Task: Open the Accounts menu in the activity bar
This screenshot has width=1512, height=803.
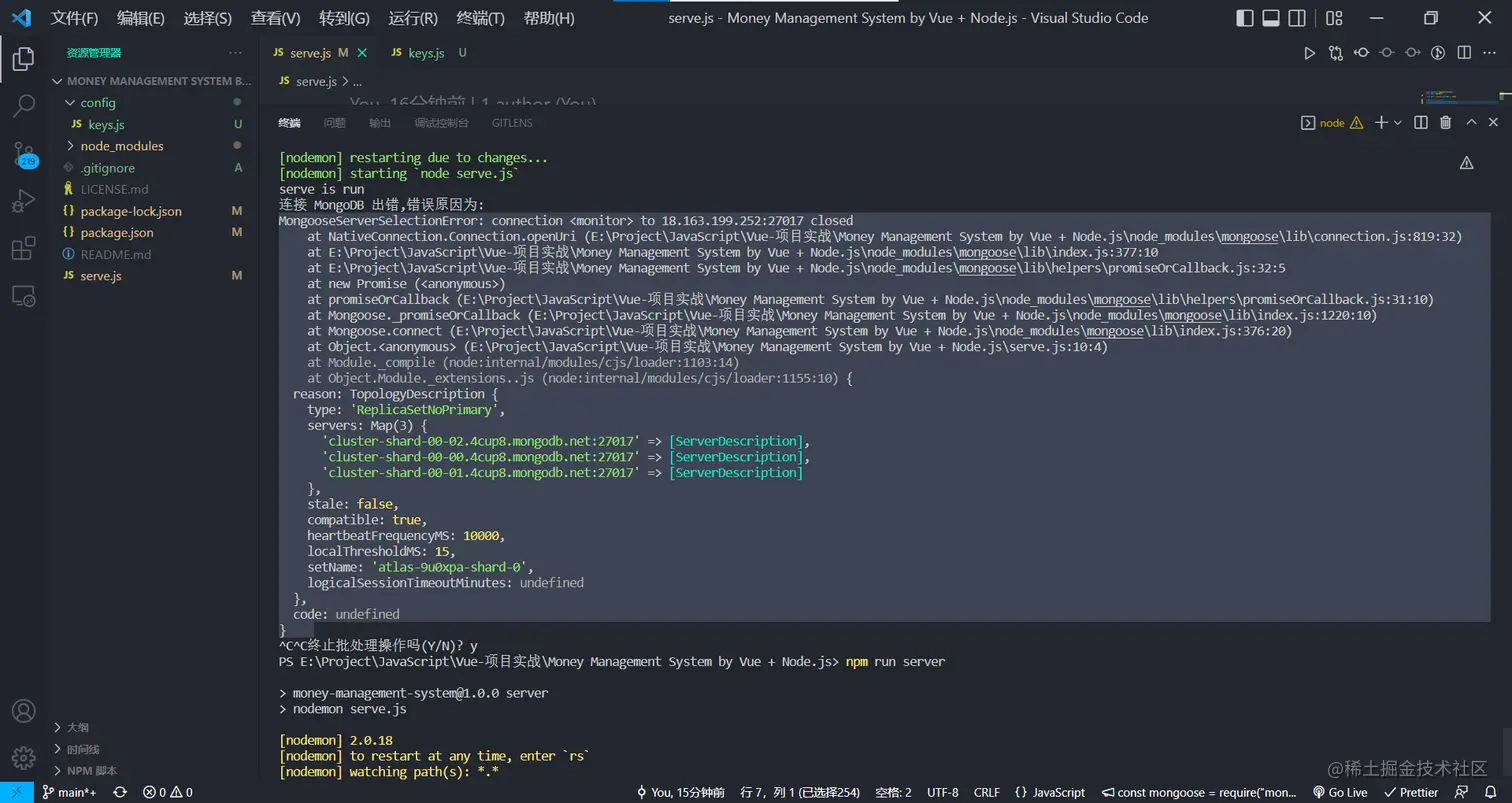Action: [x=23, y=711]
